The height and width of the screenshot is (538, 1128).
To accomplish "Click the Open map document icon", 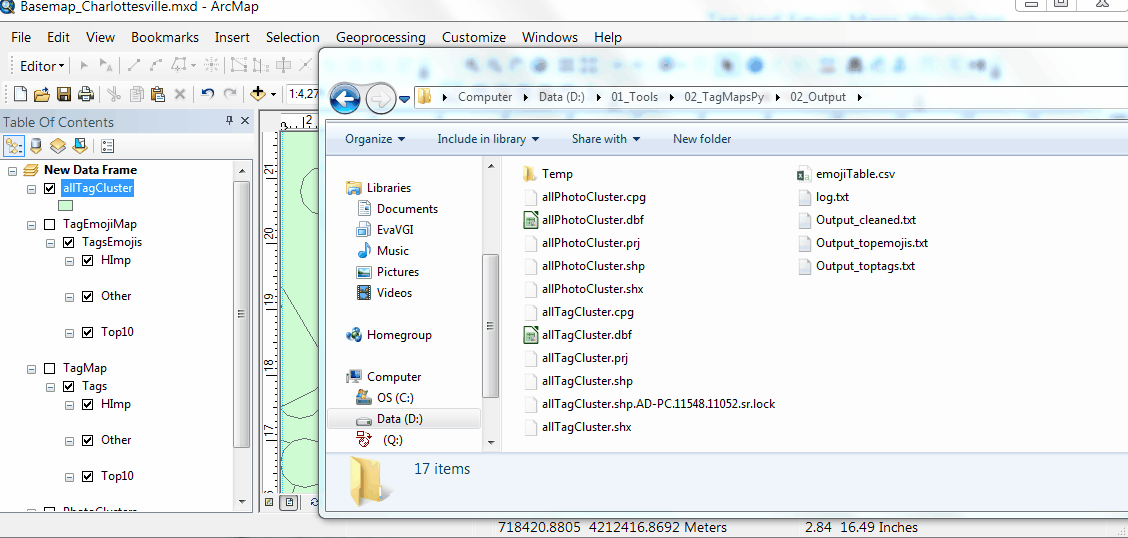I will [x=42, y=94].
